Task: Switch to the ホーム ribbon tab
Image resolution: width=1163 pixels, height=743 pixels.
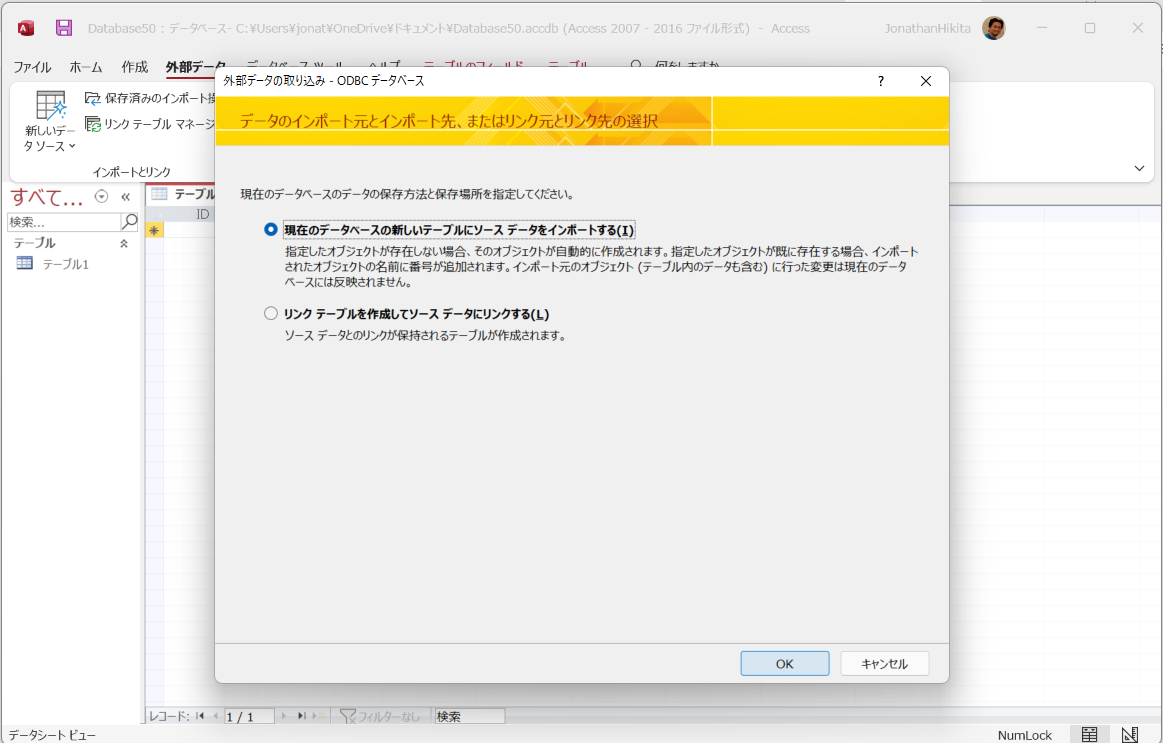Action: click(85, 66)
